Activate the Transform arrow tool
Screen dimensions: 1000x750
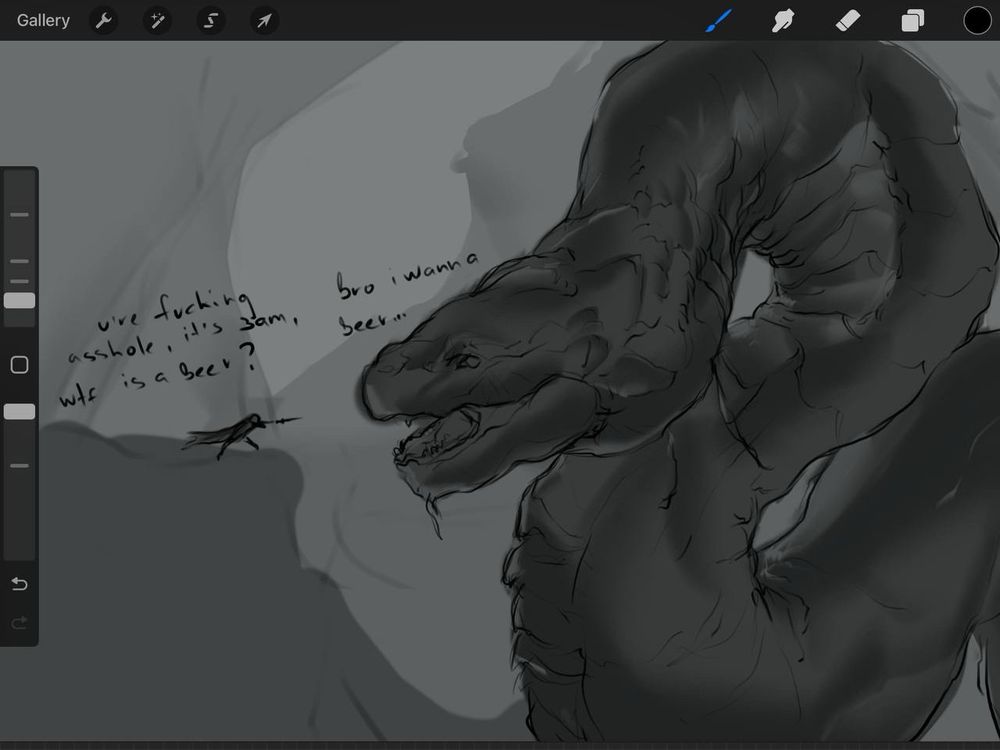point(264,20)
